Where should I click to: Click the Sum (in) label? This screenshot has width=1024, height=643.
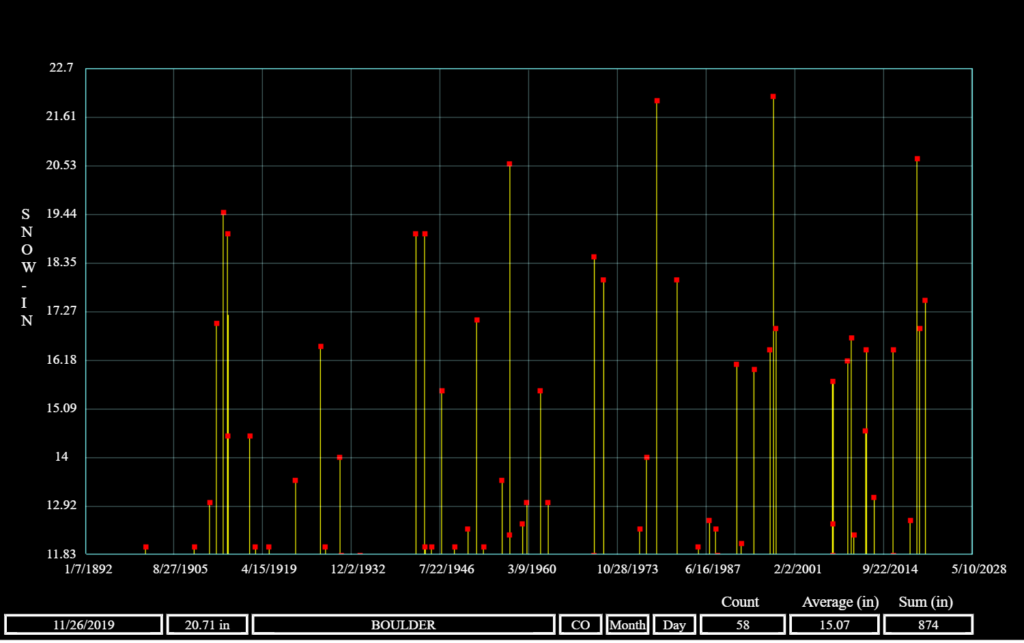click(925, 602)
